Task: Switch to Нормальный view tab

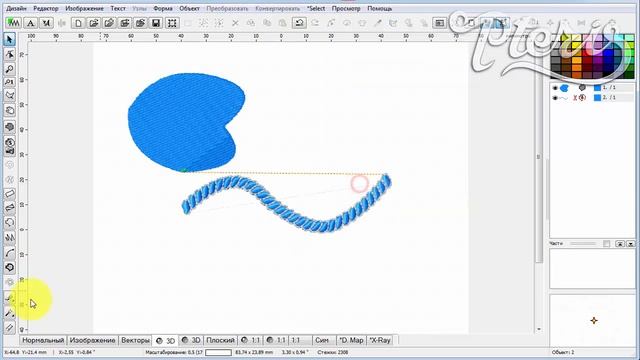Action: tap(43, 340)
